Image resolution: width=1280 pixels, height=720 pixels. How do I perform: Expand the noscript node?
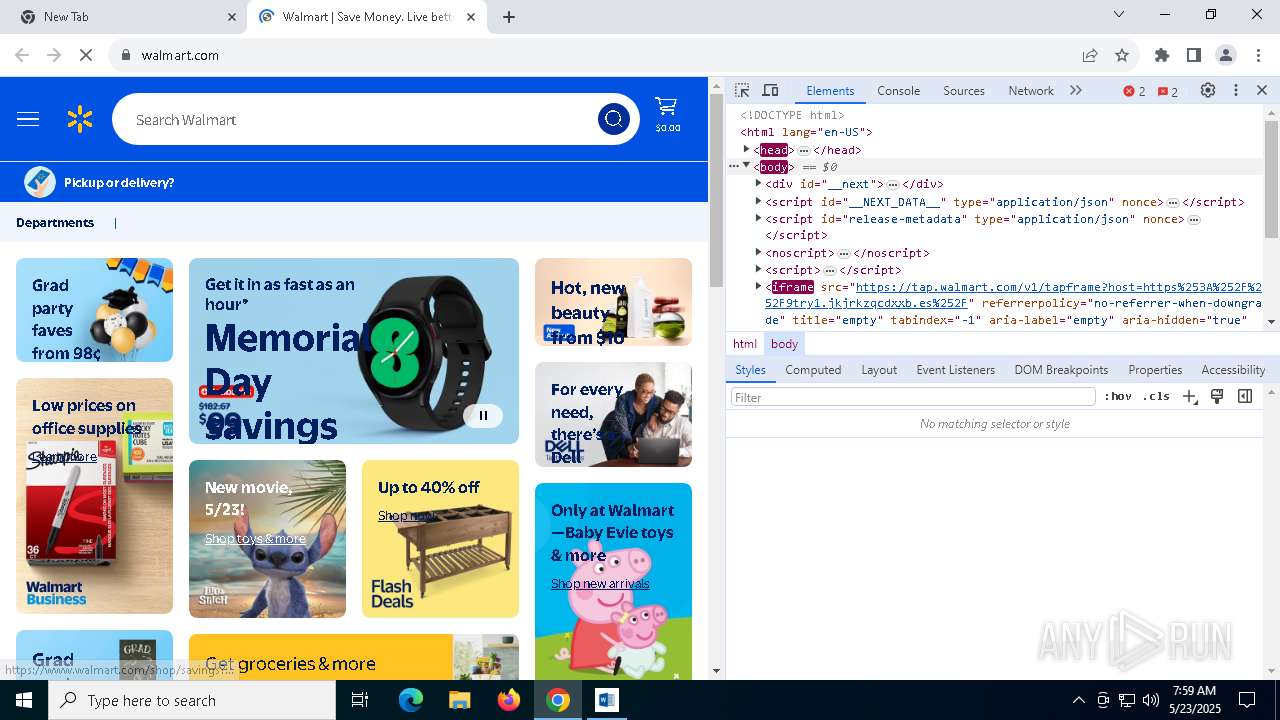tap(758, 252)
